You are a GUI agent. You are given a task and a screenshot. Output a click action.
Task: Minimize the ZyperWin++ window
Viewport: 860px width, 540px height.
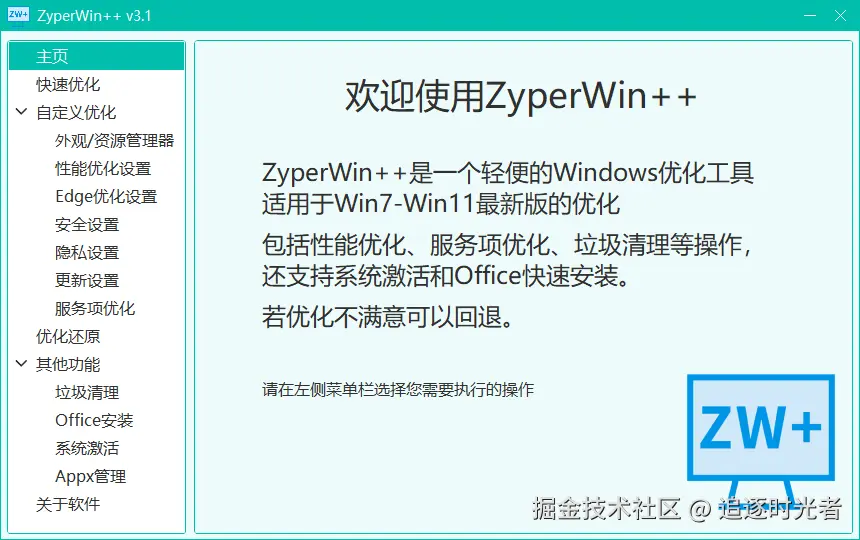click(x=810, y=15)
